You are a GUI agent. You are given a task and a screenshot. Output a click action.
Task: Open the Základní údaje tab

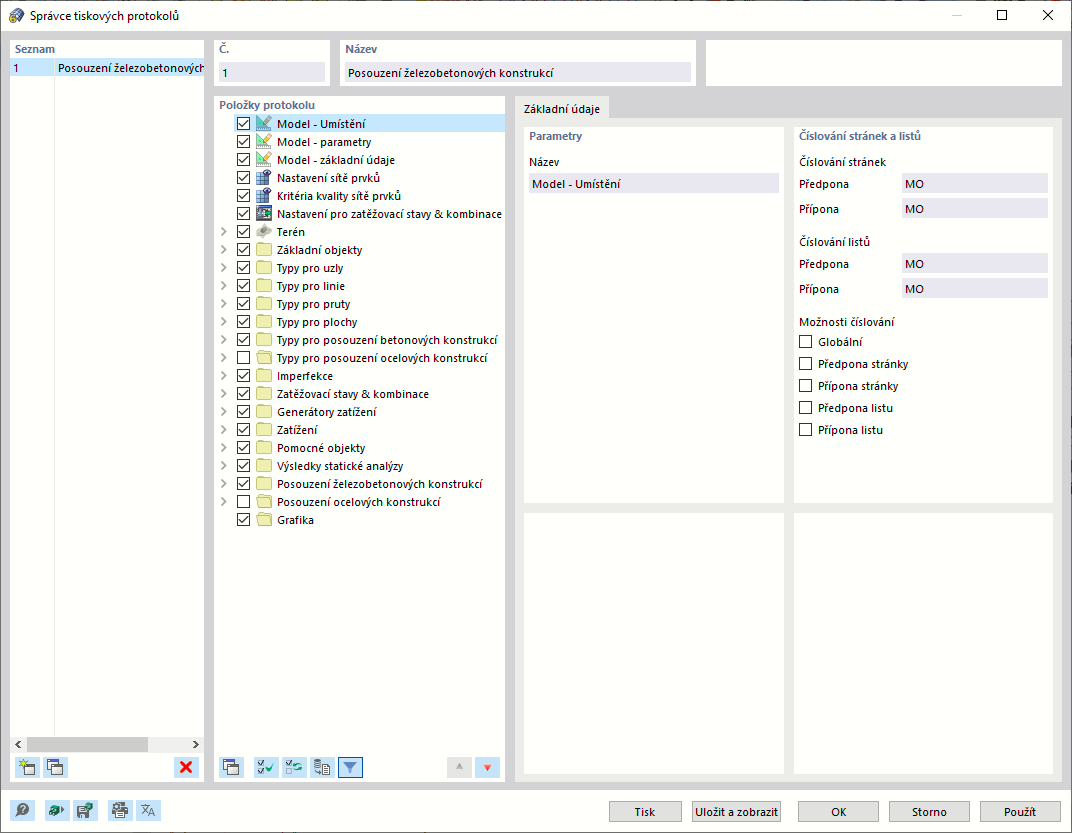[x=561, y=109]
